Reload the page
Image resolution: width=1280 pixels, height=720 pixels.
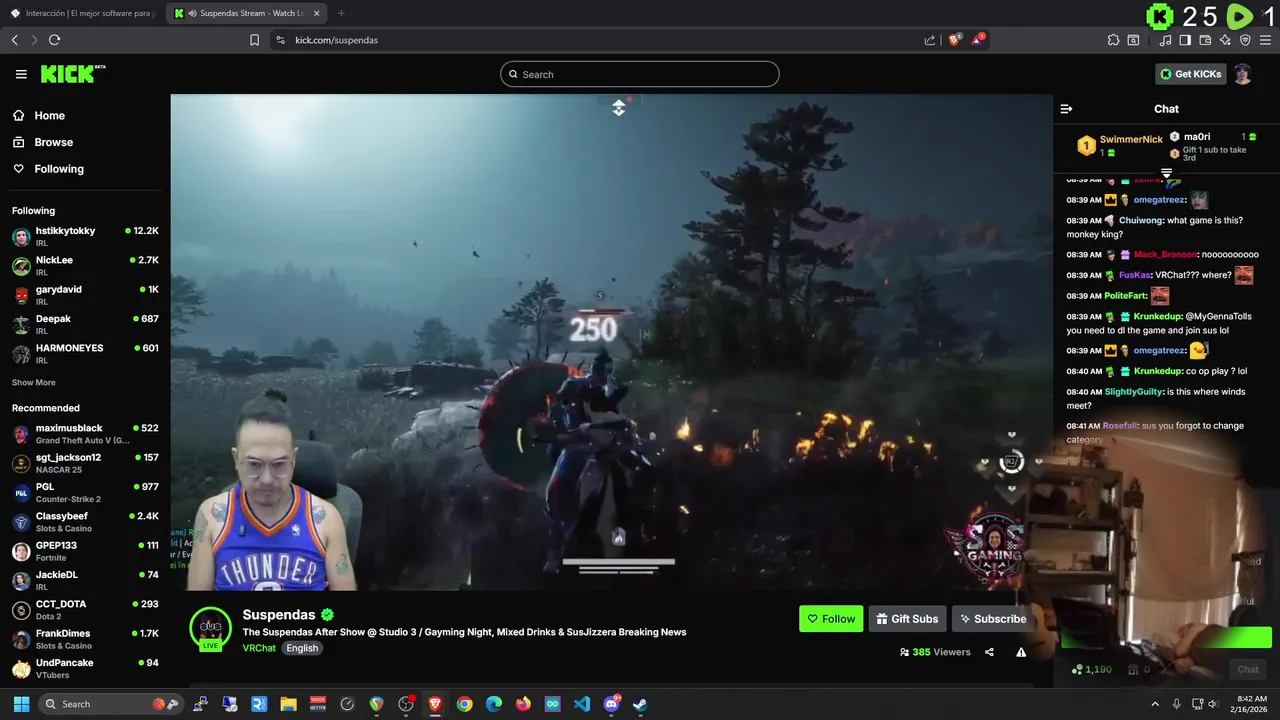(54, 40)
